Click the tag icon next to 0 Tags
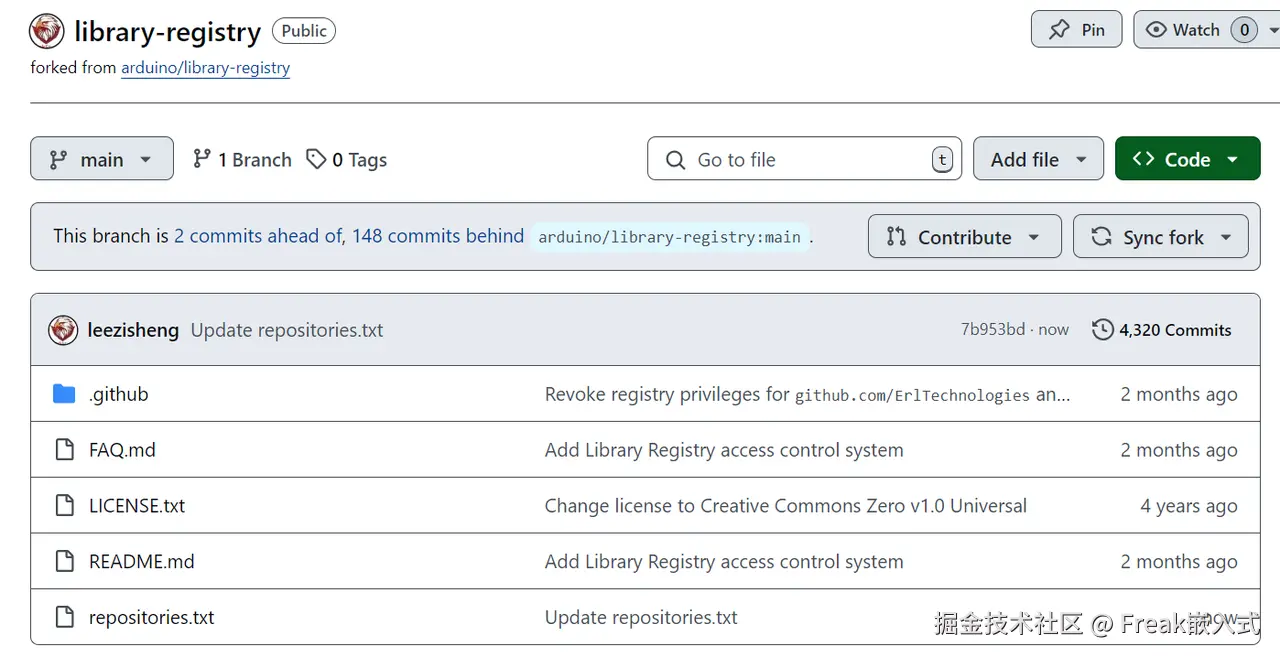This screenshot has width=1280, height=657. [x=316, y=159]
